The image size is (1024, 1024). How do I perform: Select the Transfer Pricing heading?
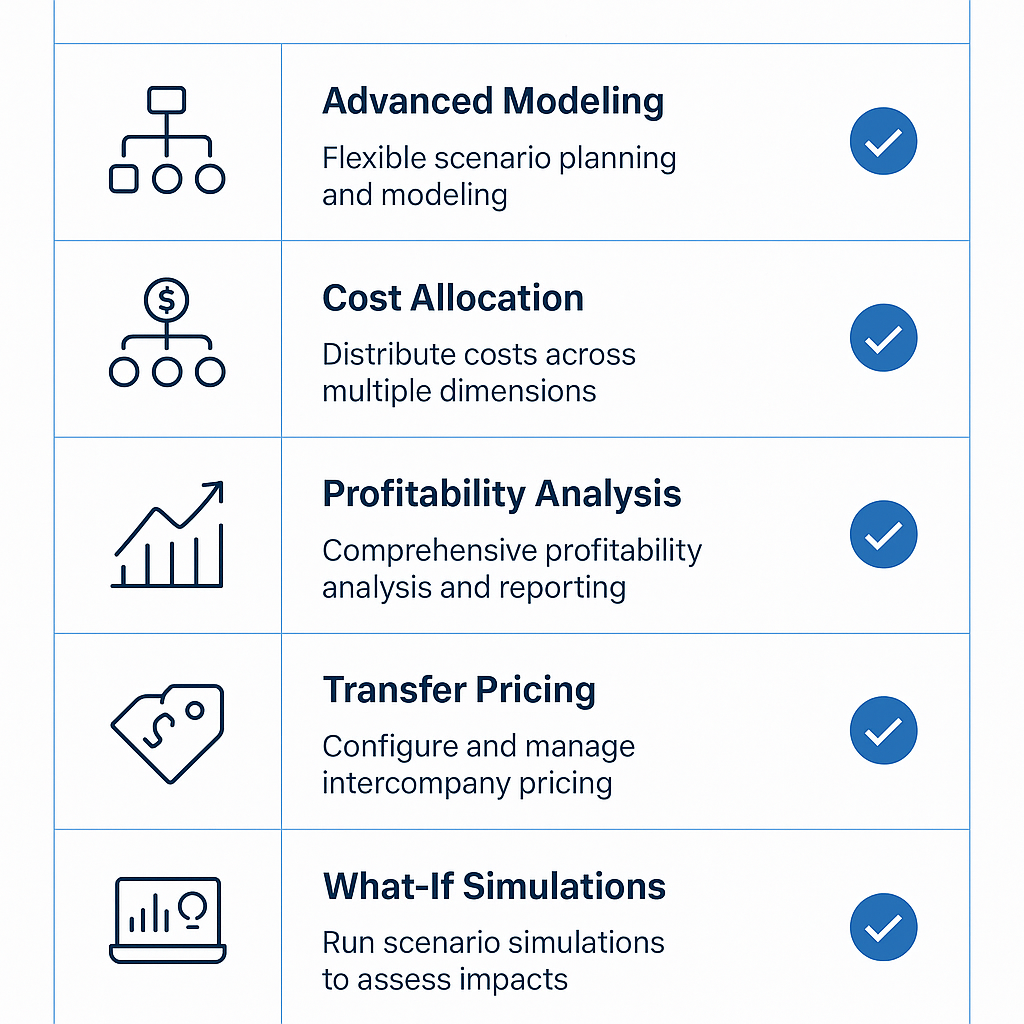coord(459,690)
